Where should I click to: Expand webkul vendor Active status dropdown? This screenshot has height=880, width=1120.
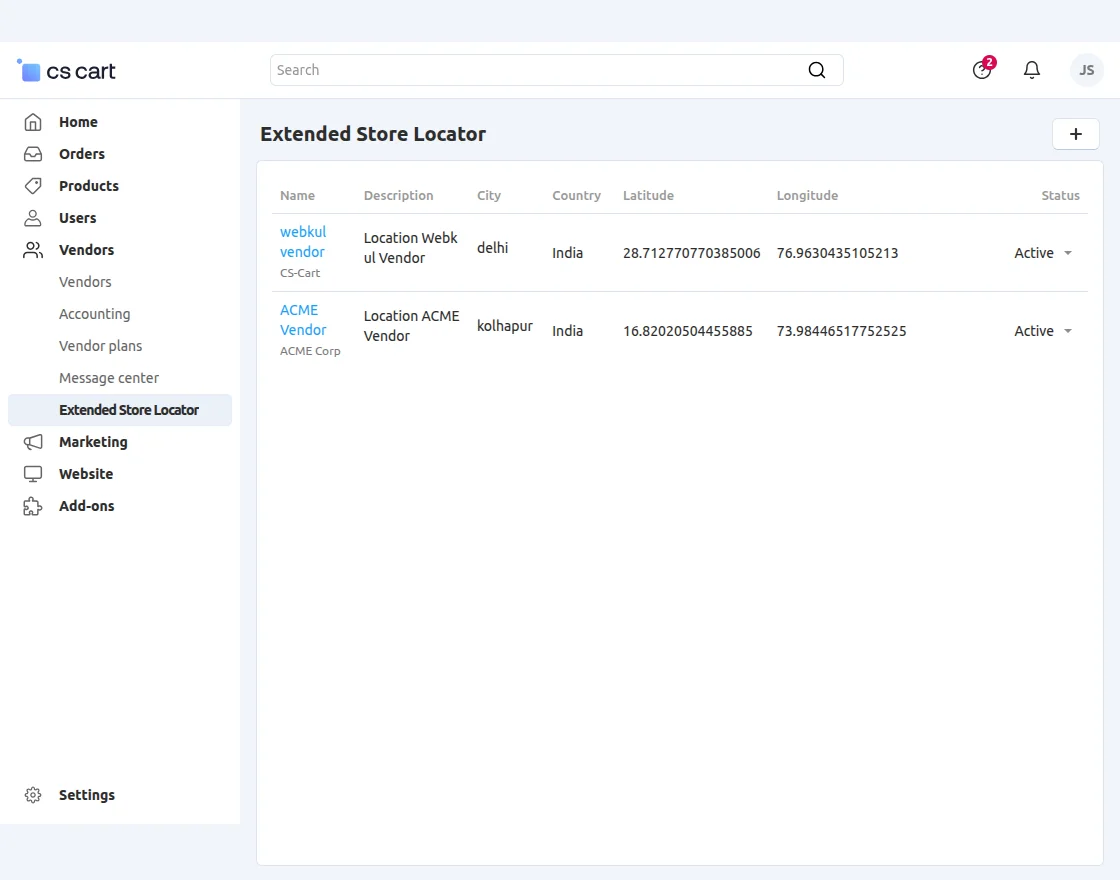[x=1043, y=253]
